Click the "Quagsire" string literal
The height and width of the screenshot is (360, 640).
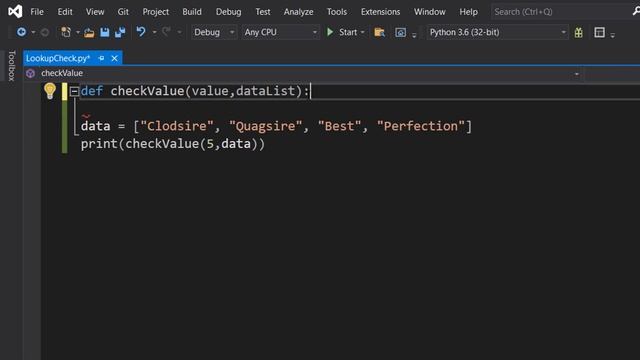coord(265,126)
